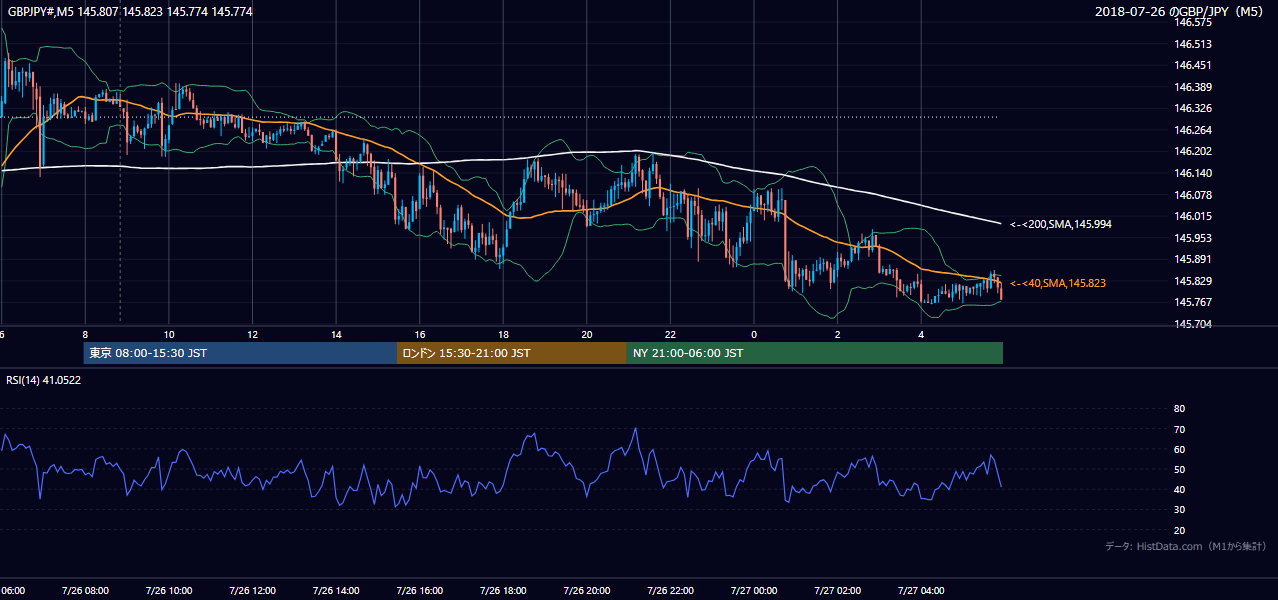Click the RSI(14) 41.0522 indicator label
The height and width of the screenshot is (600, 1278).
[44, 380]
